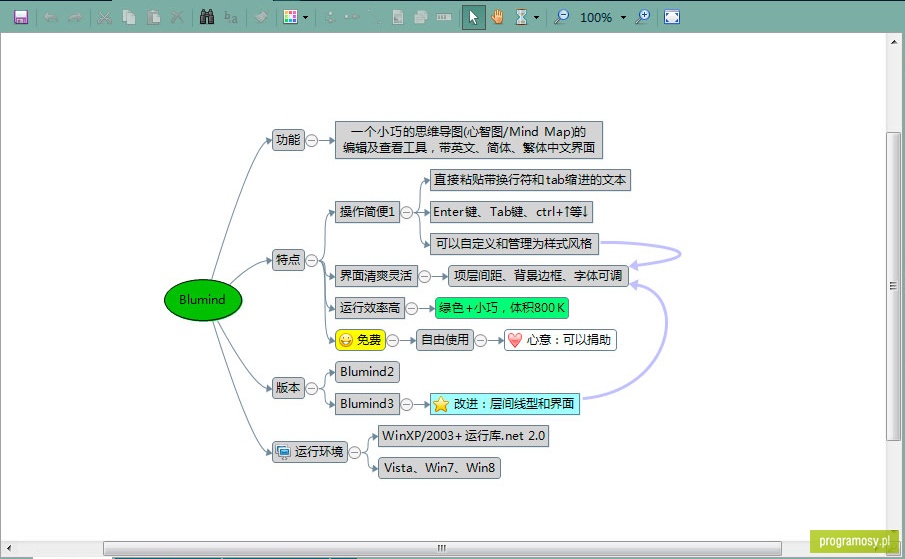Image resolution: width=905 pixels, height=559 pixels.
Task: Collapse the 功能 node
Action: (x=312, y=140)
